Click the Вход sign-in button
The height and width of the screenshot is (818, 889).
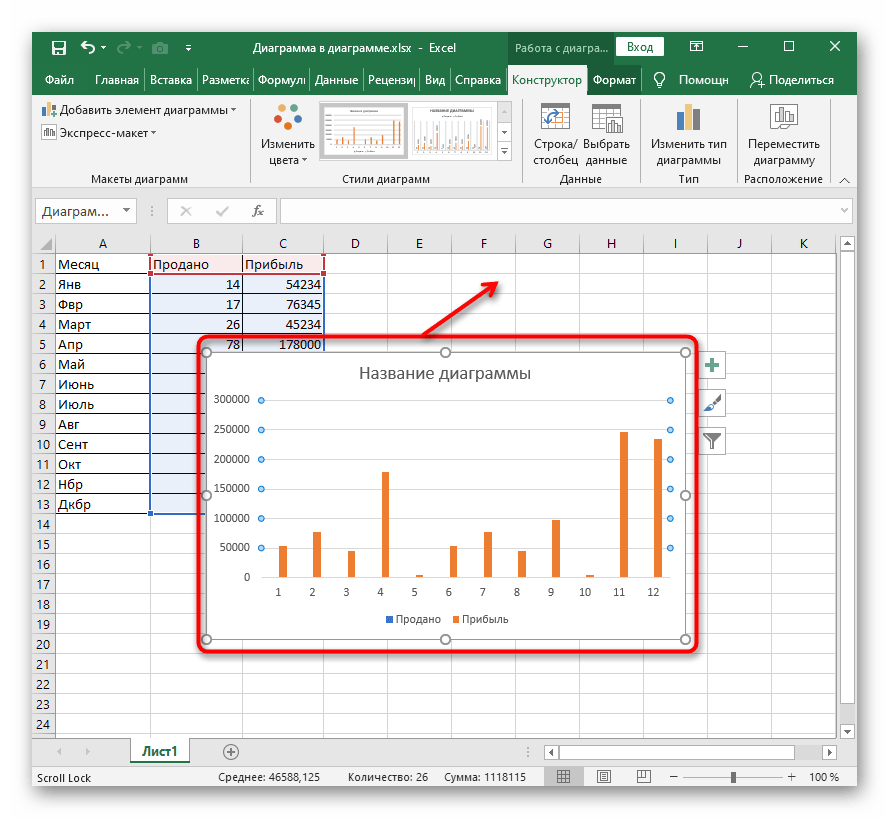tap(640, 47)
